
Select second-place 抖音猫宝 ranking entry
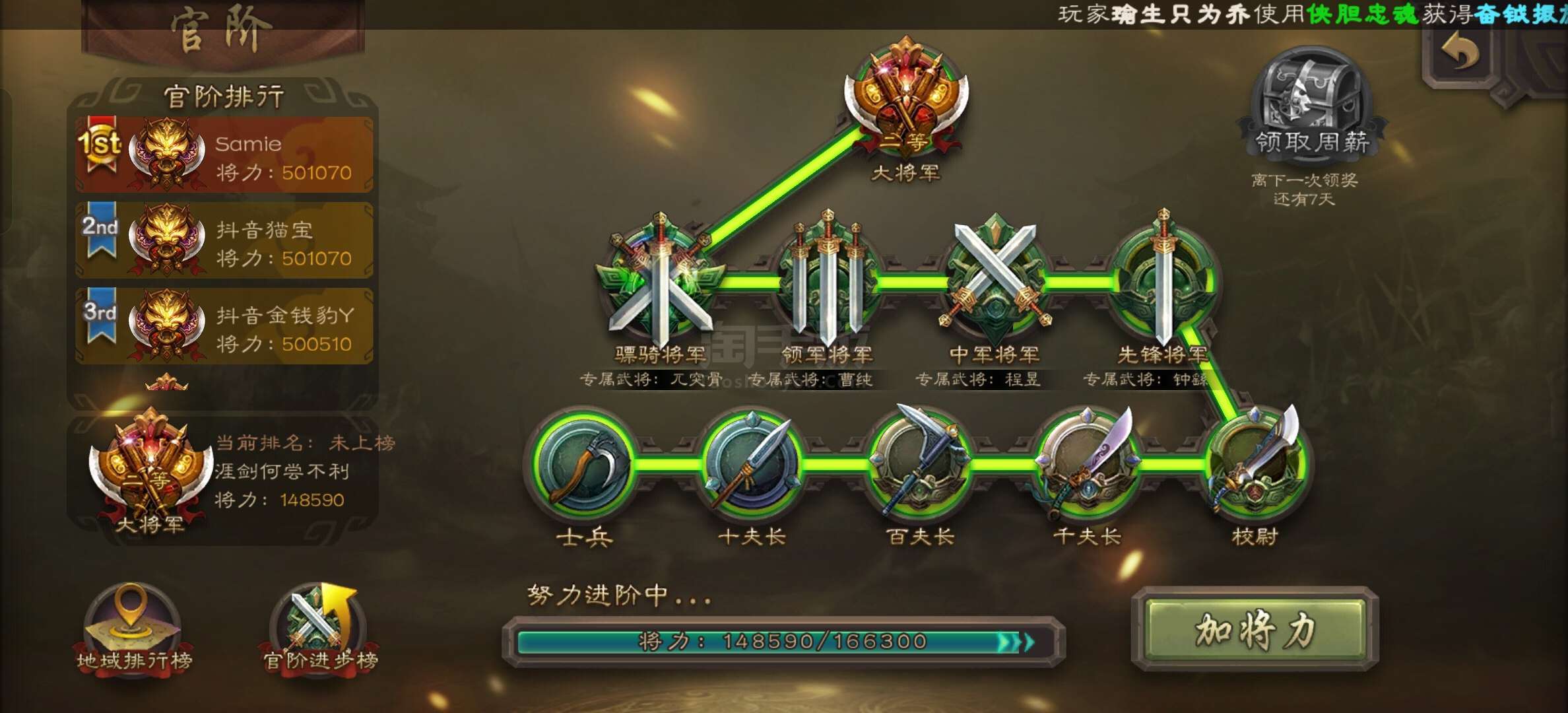coord(224,240)
